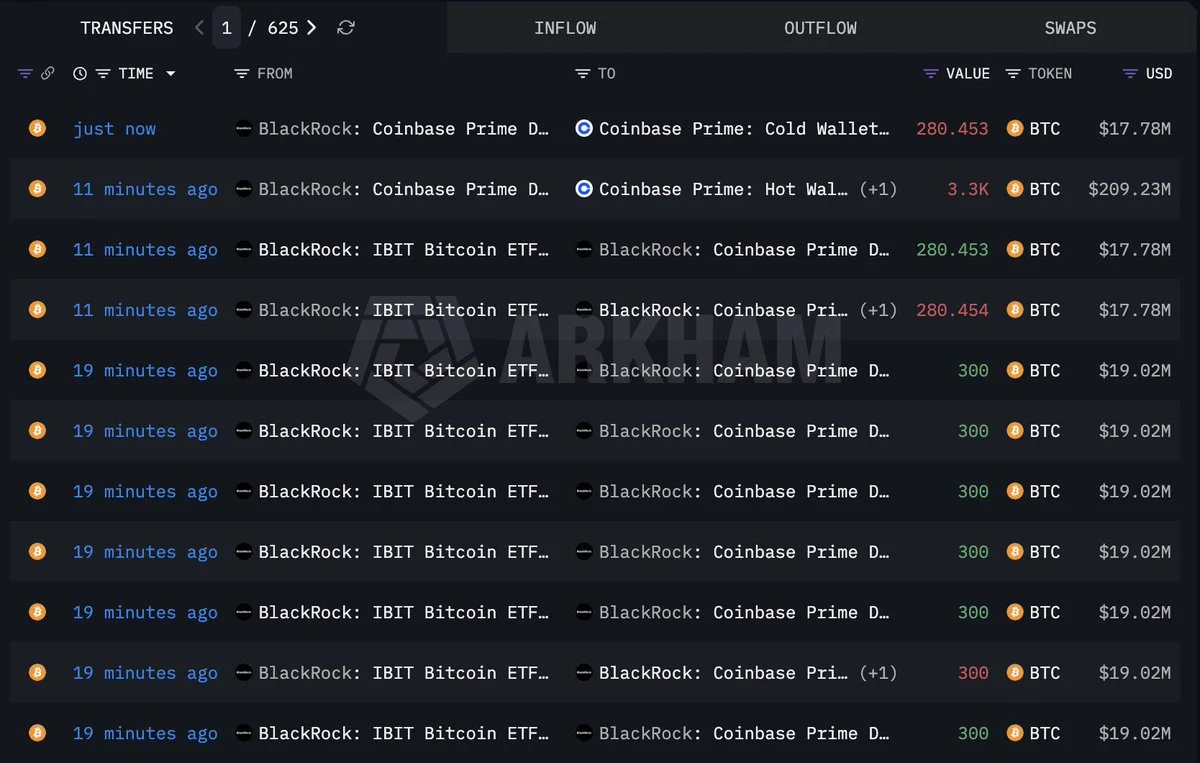Open '11 minutes ago' link in 280.454 row

145,310
